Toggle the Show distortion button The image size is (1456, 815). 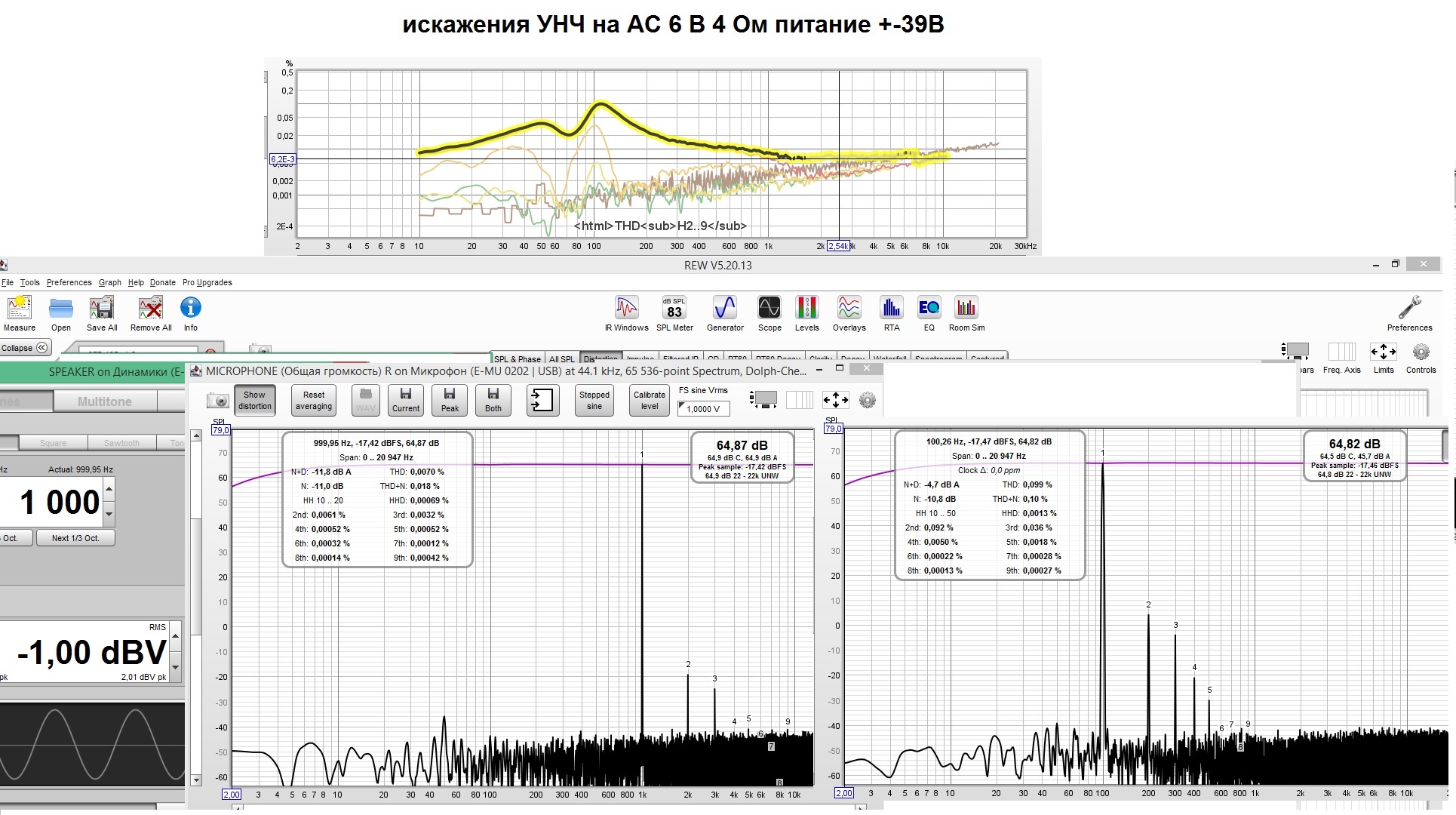pos(254,400)
